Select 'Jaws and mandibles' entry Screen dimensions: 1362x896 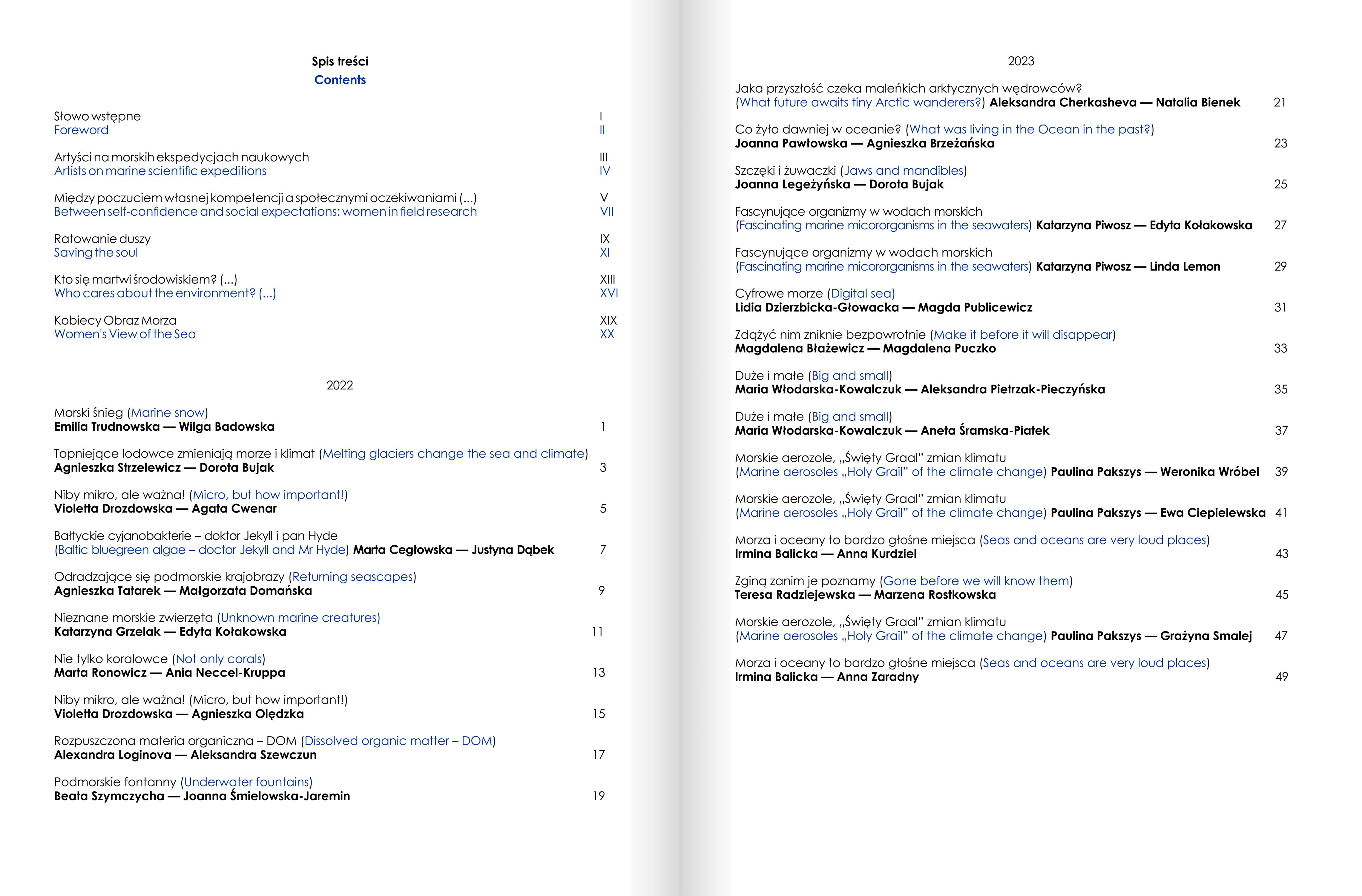[x=903, y=171]
